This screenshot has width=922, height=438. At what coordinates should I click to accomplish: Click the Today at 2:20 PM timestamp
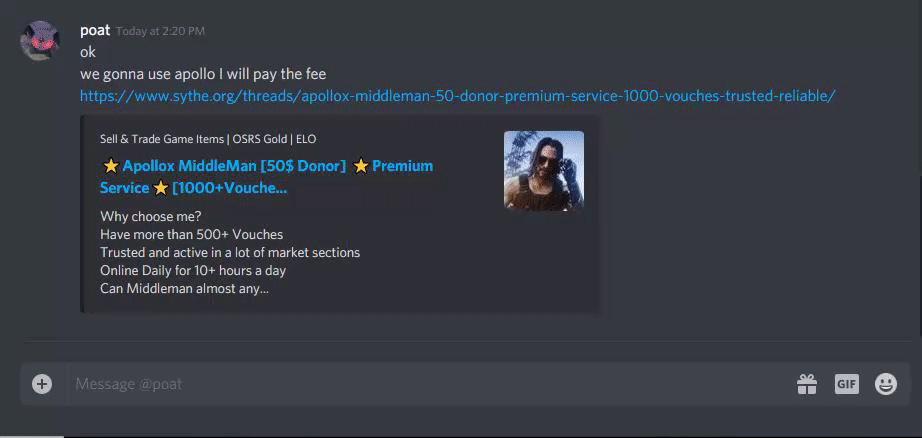(160, 31)
